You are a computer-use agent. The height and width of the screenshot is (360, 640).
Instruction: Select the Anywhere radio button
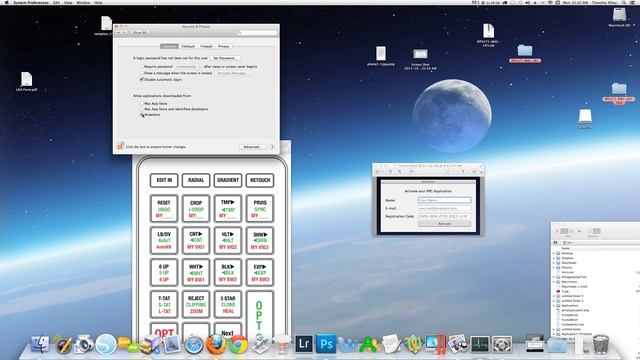pyautogui.click(x=142, y=115)
